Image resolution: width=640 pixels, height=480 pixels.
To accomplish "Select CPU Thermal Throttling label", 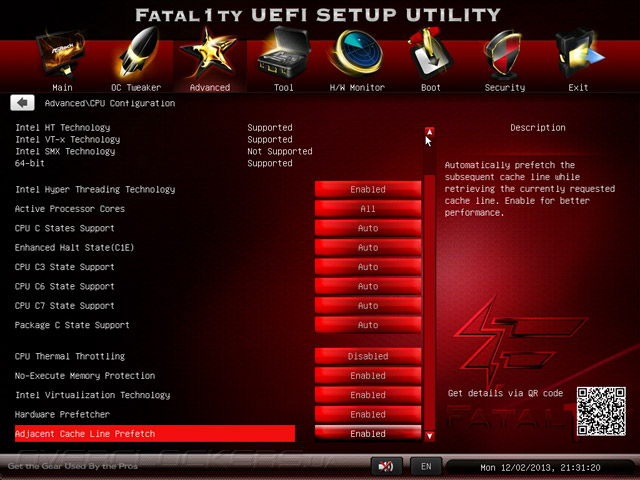I will 70,356.
